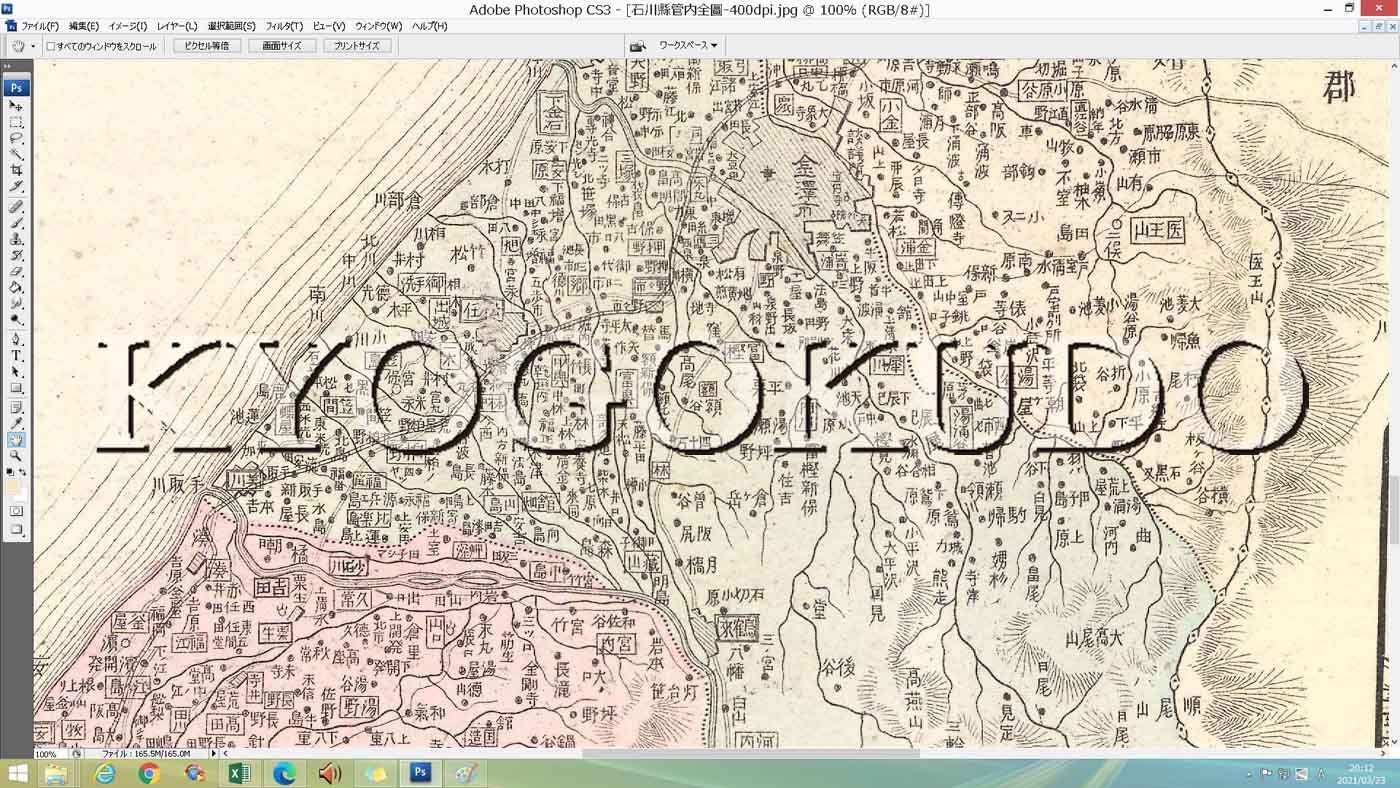
Task: Select the Paint Bucket tool
Action: (16, 287)
